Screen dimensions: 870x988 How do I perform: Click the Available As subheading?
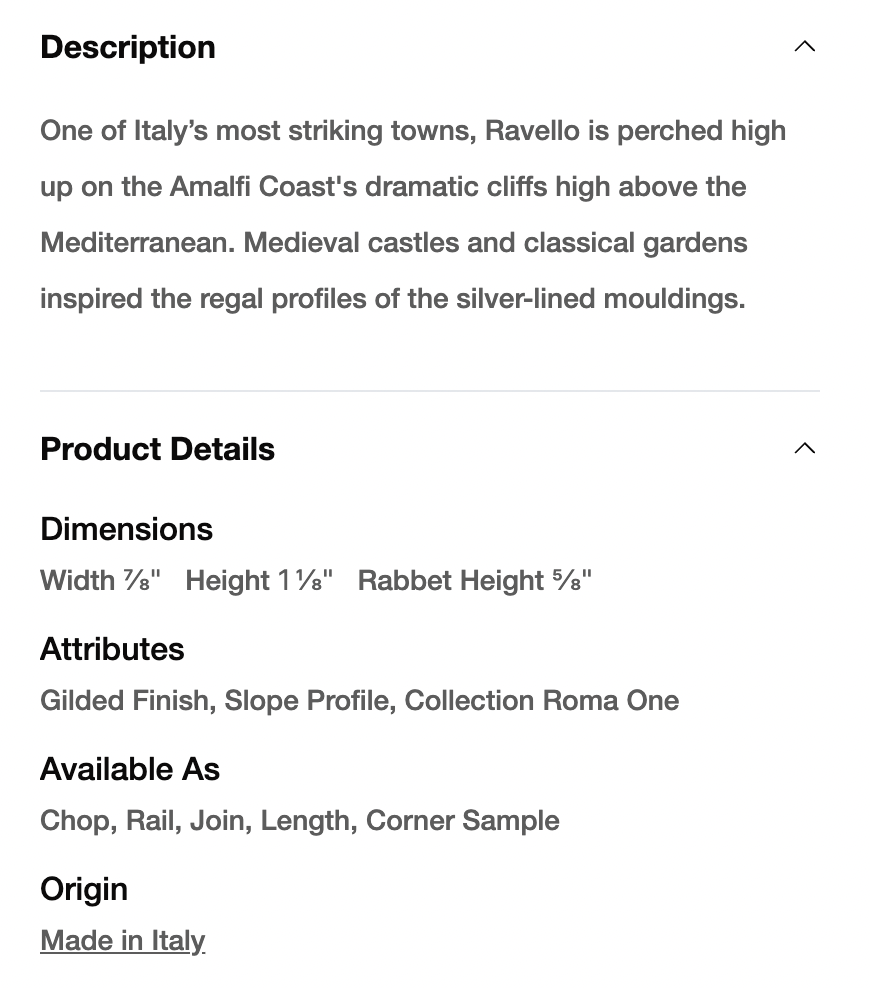coord(130,769)
